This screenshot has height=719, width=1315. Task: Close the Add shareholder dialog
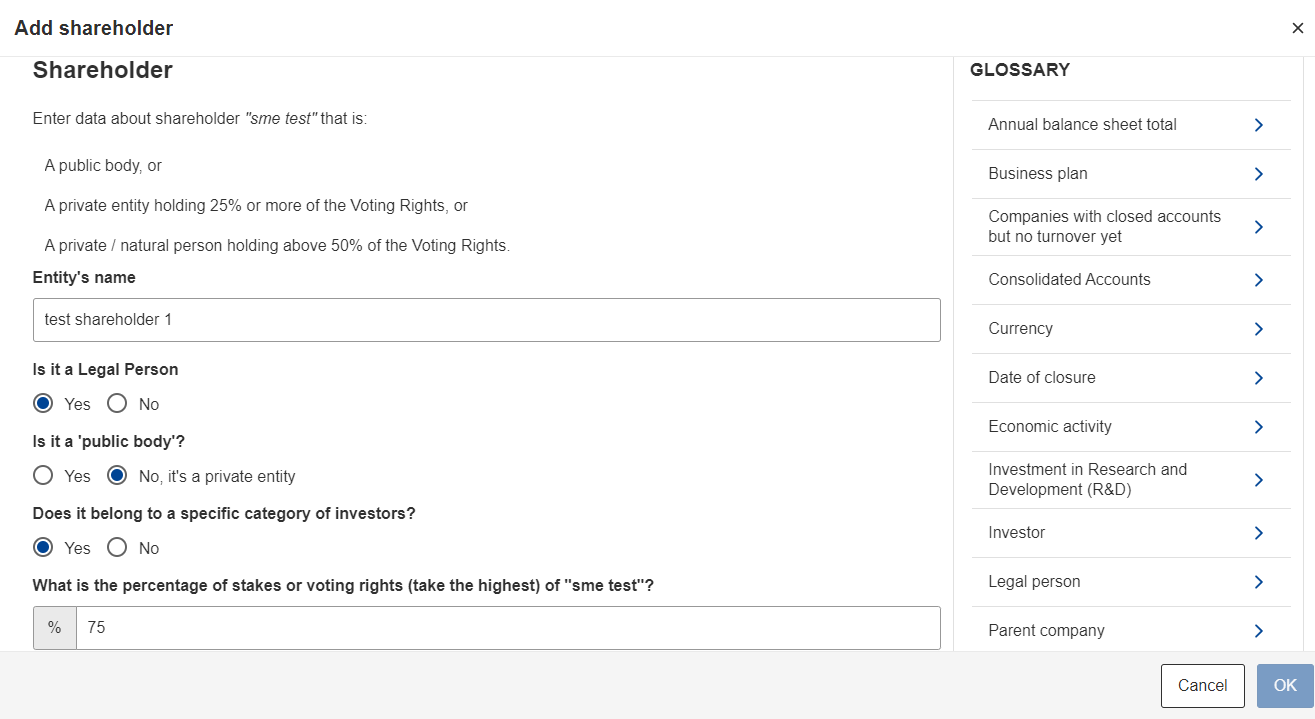[x=1298, y=28]
